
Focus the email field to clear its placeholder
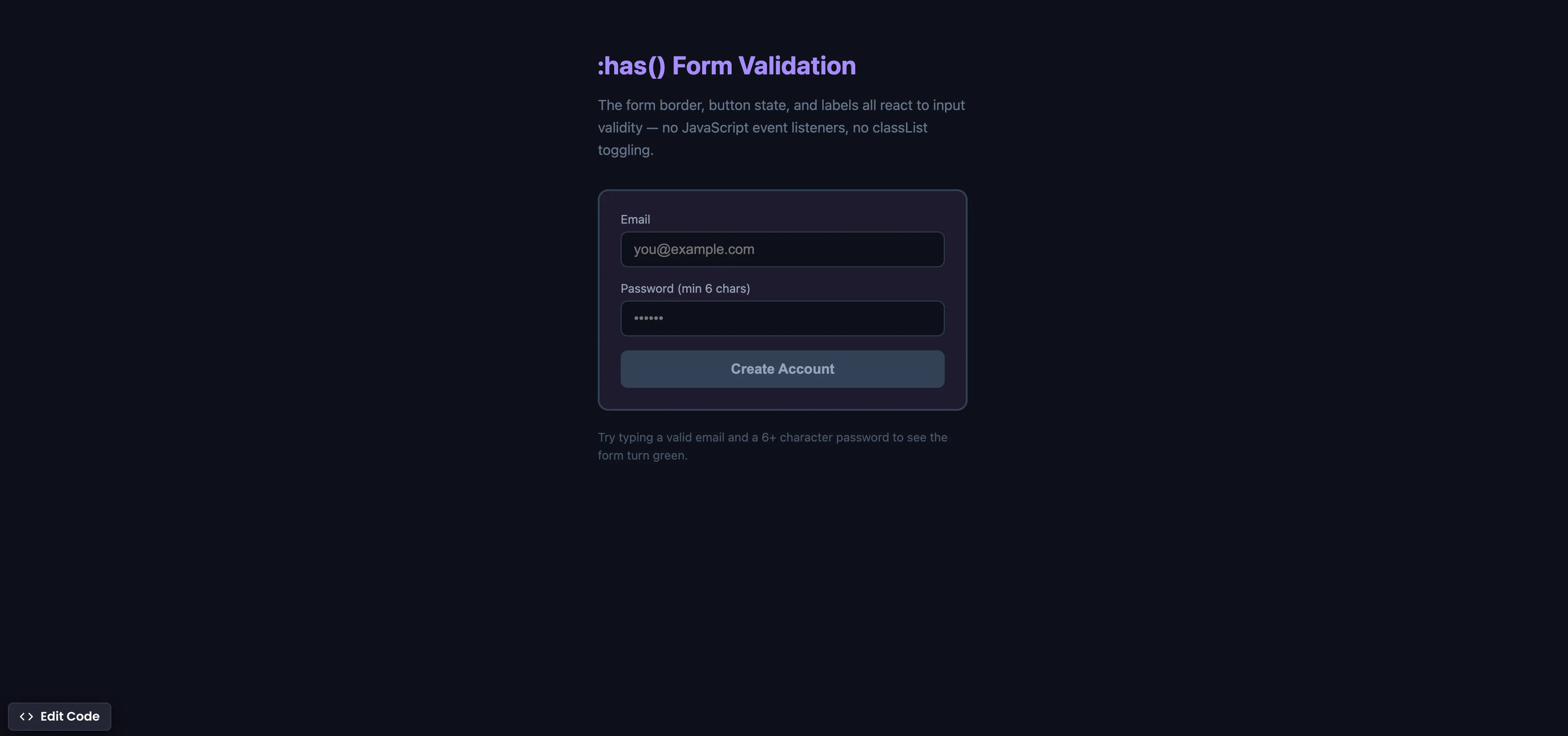pos(782,249)
